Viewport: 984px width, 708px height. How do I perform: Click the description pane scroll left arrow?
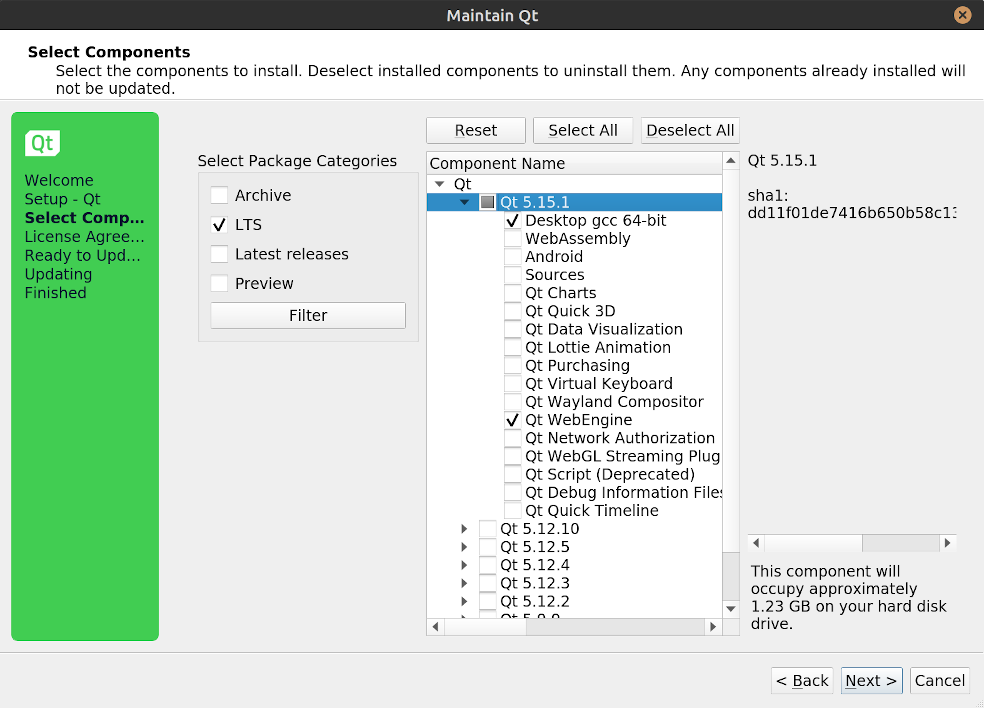(x=756, y=543)
